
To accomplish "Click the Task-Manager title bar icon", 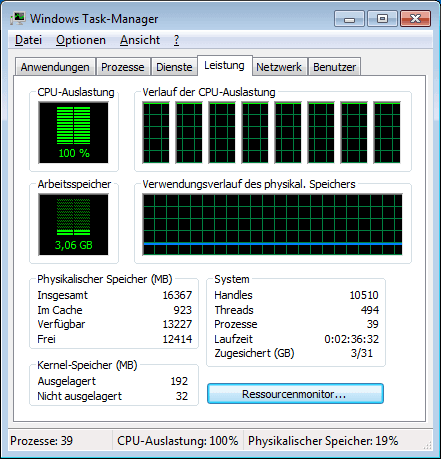I will coord(18,18).
